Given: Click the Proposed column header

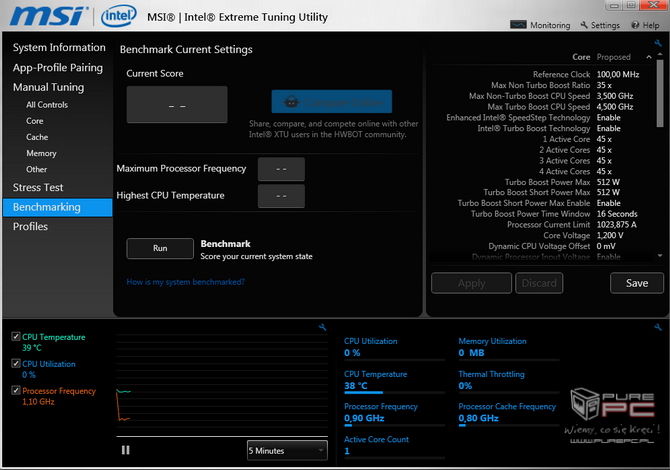Looking at the screenshot, I should [x=614, y=57].
